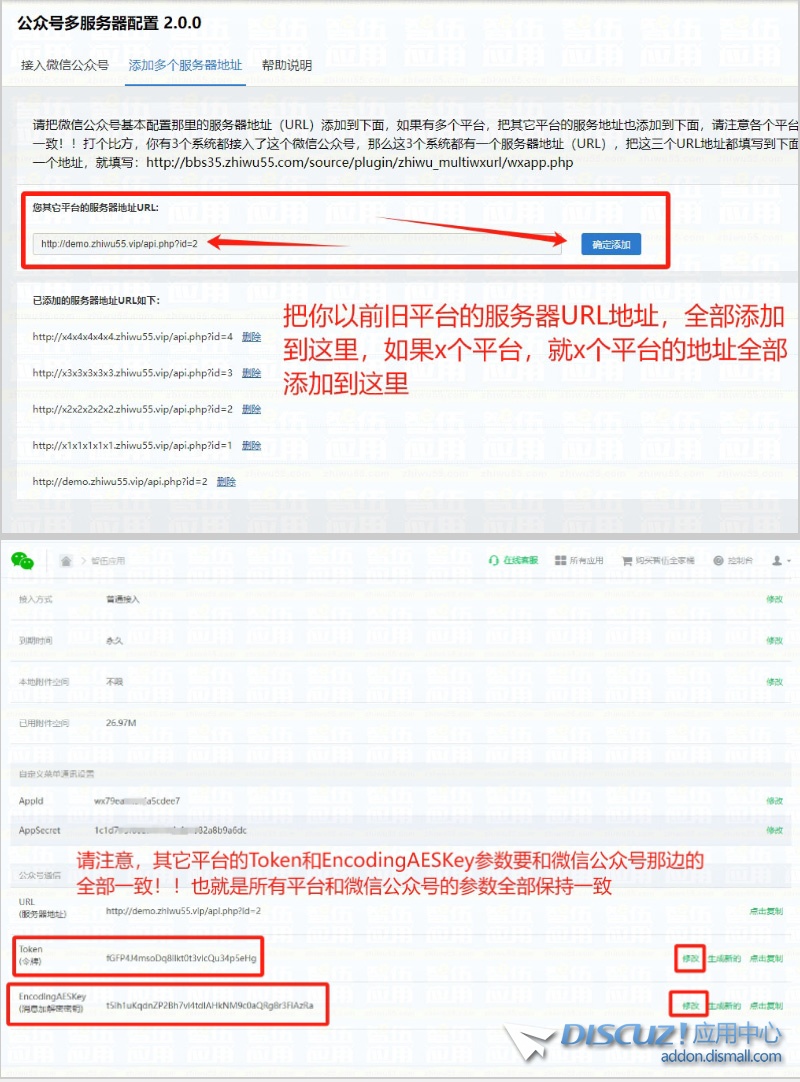800x1082 pixels.
Task: Click the breadcrumb item next to home
Action: [108, 561]
